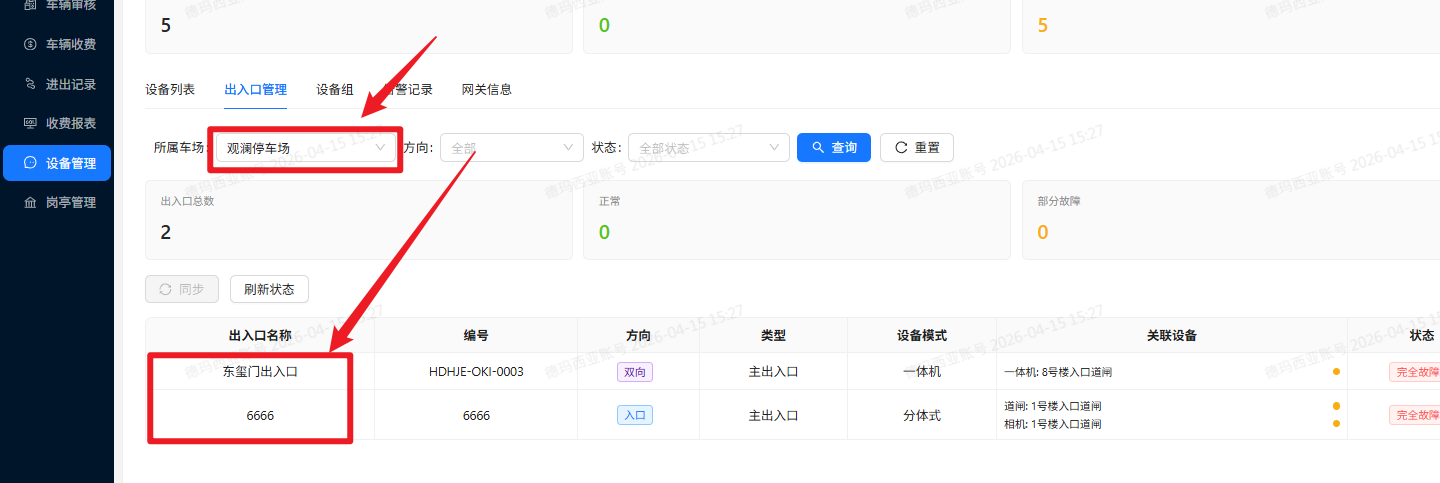Viewport: 1440px width, 483px height.
Task: Click the 6666 code in the 编号 column
Action: 476,415
